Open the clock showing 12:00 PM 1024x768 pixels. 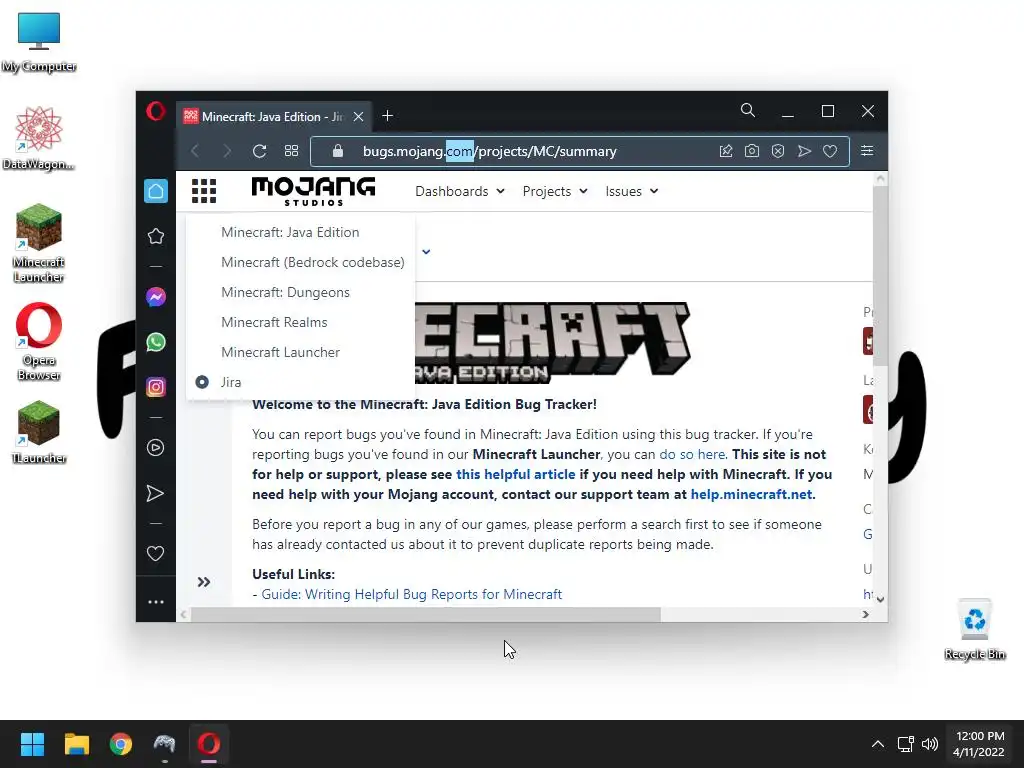pyautogui.click(x=979, y=744)
